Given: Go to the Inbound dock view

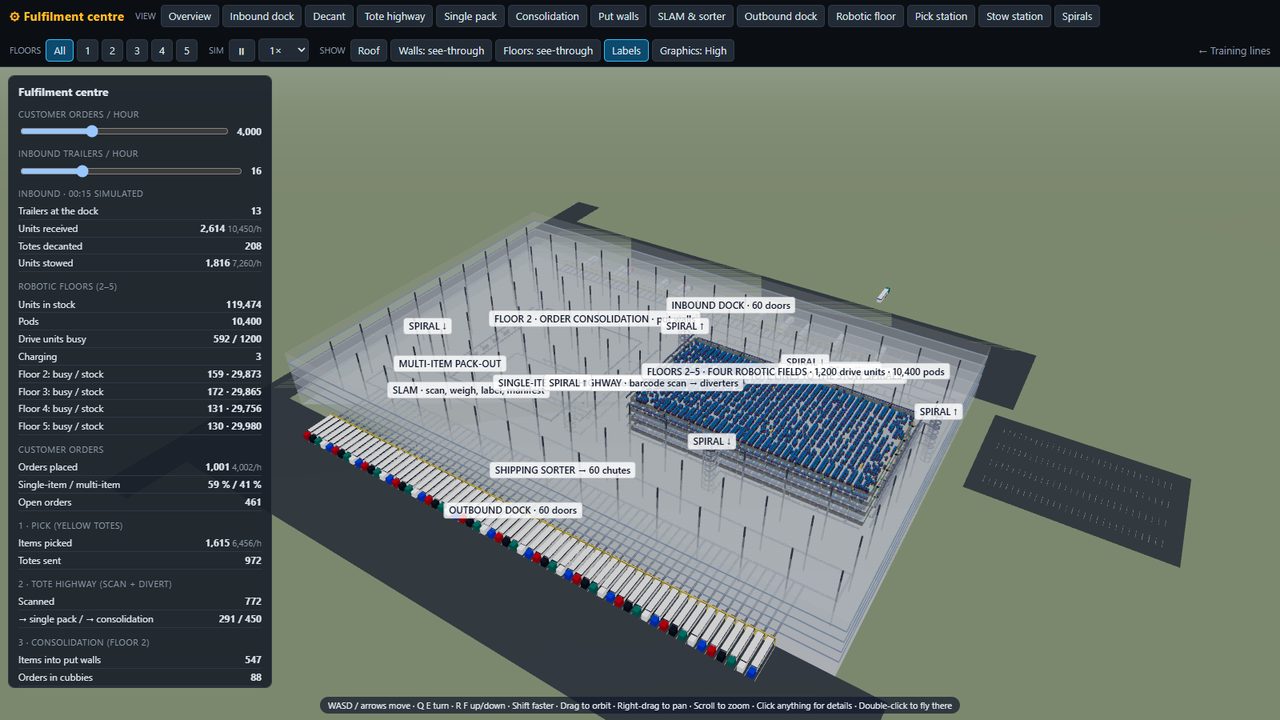Looking at the screenshot, I should click(262, 16).
